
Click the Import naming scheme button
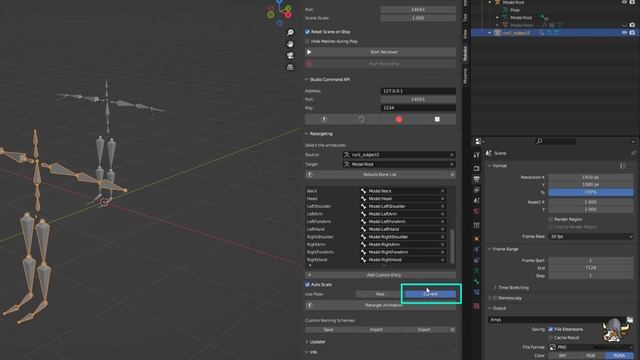click(376, 329)
